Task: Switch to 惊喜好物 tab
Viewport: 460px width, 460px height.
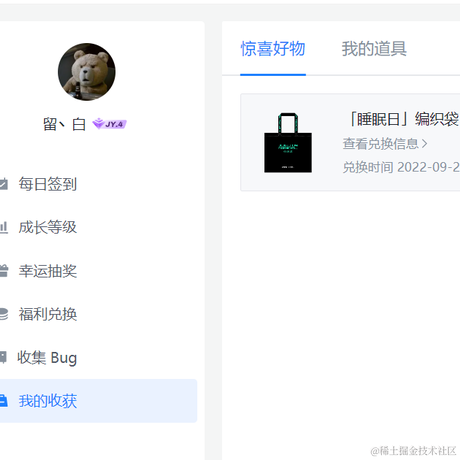Action: 273,49
